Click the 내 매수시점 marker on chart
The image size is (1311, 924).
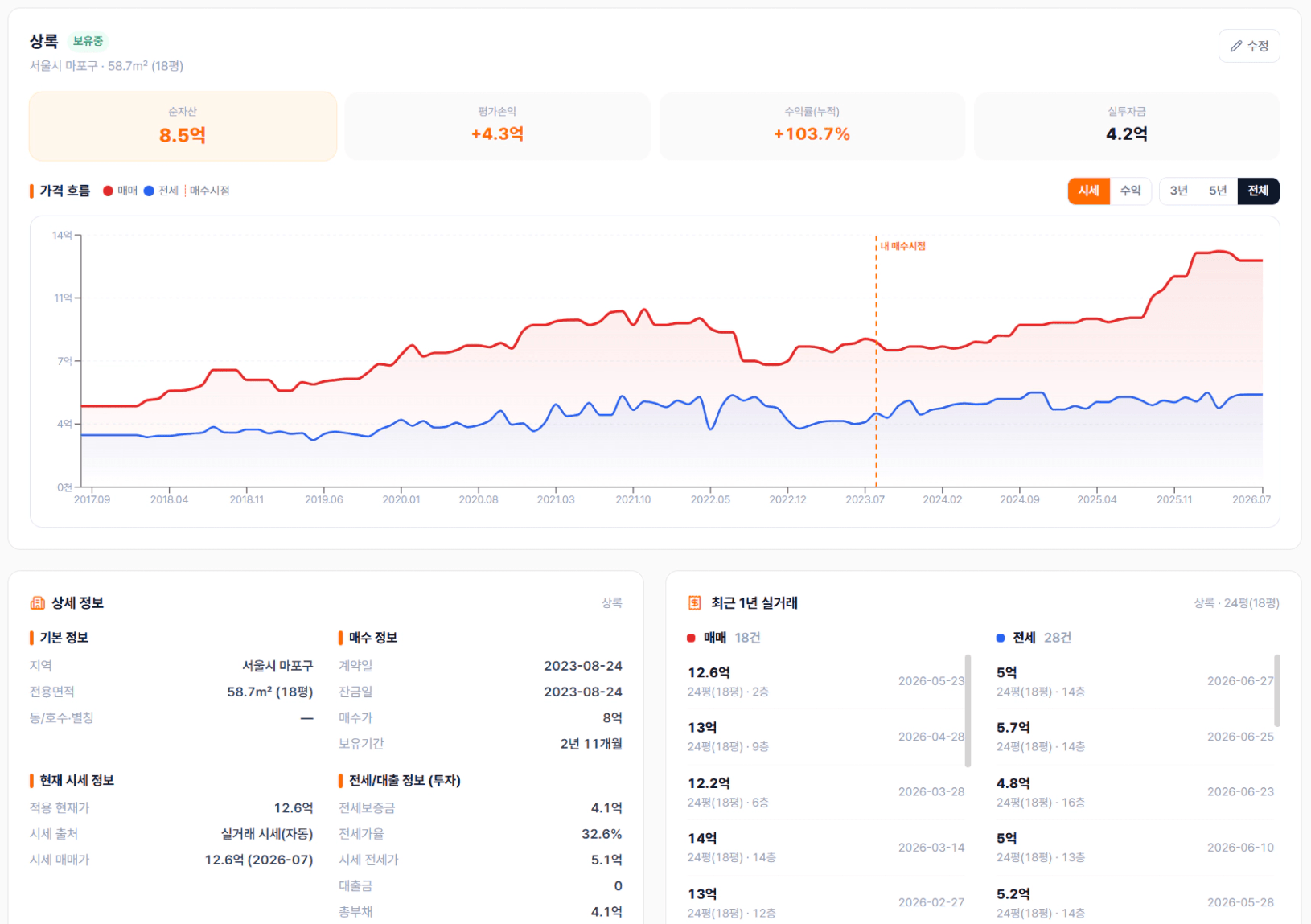(x=903, y=246)
